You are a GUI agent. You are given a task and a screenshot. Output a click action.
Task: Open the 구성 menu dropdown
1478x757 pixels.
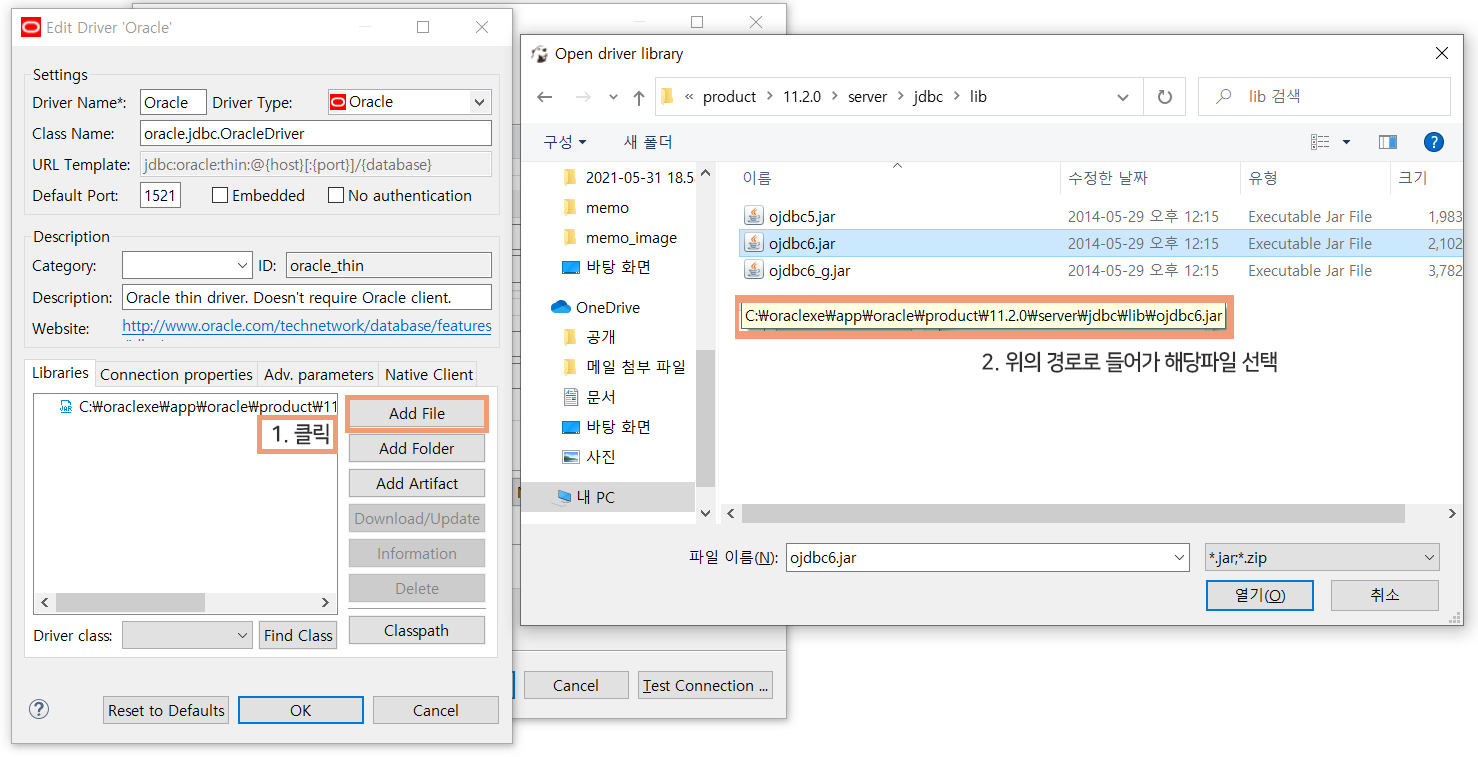click(565, 142)
